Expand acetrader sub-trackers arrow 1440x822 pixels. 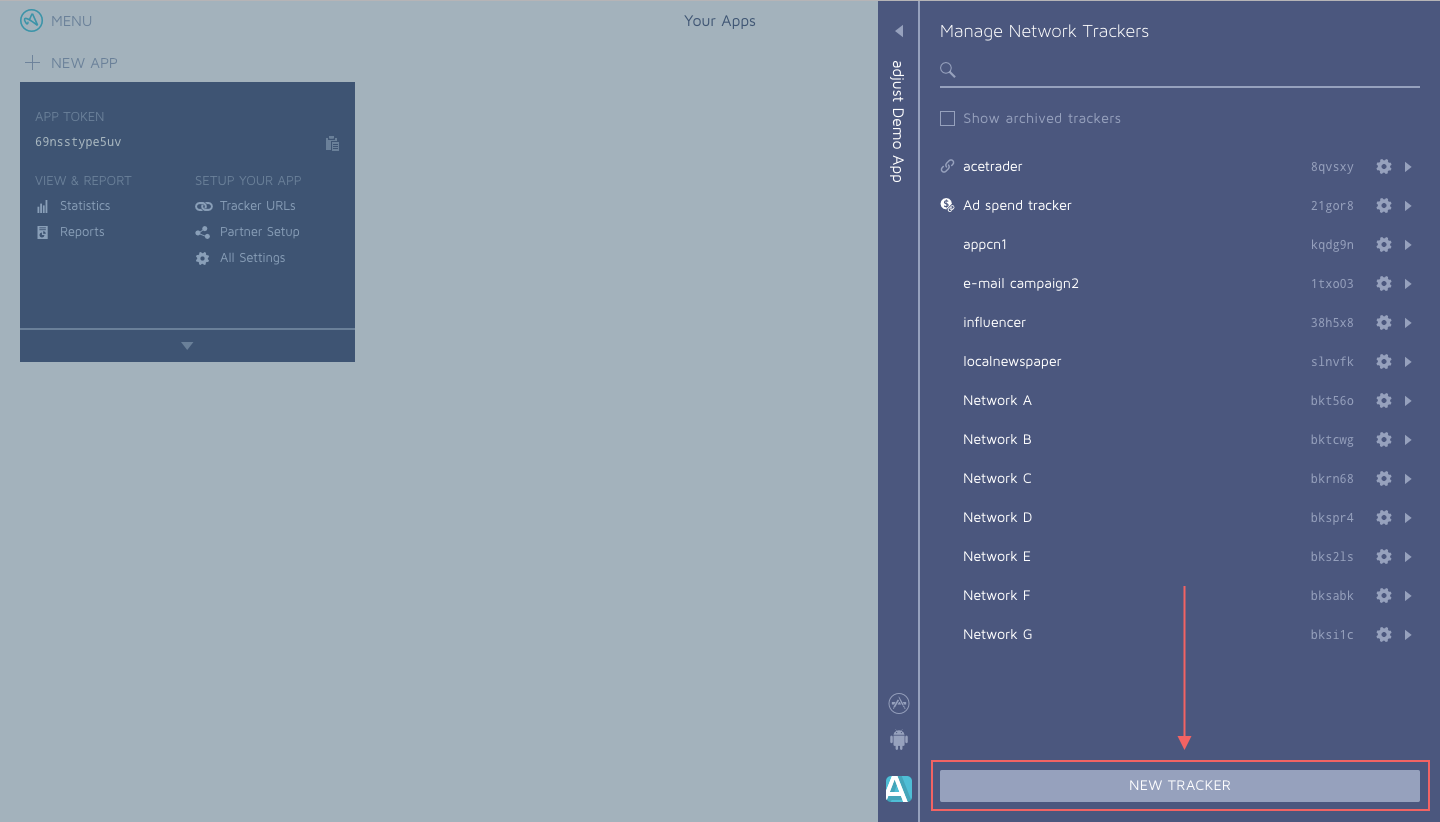click(x=1408, y=167)
